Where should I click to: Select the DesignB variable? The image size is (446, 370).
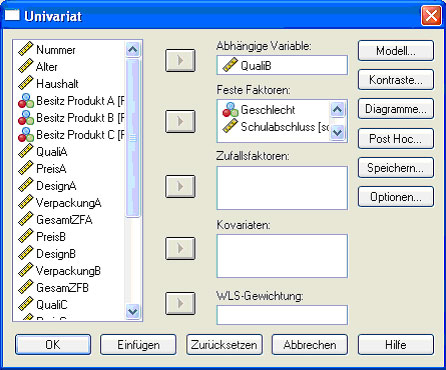56,254
